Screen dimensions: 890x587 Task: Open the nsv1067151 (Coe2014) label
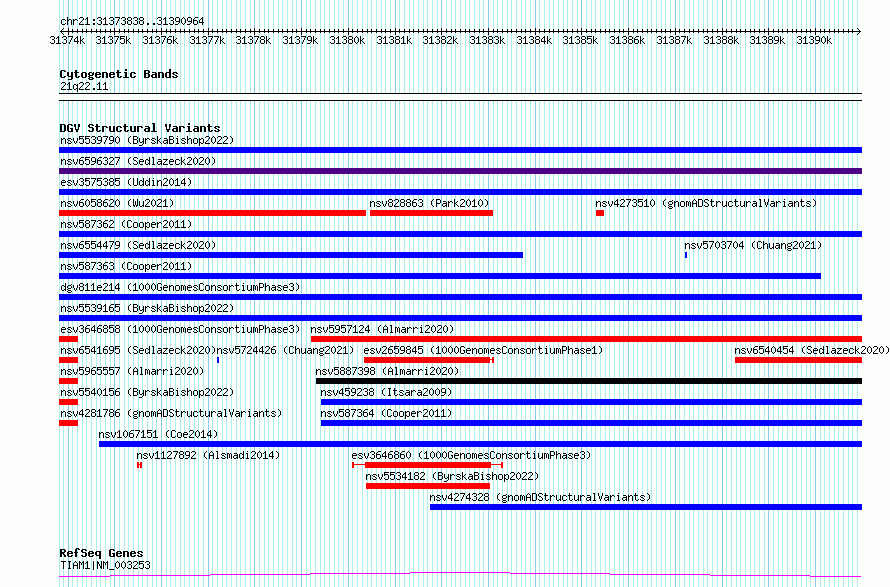pyautogui.click(x=158, y=434)
